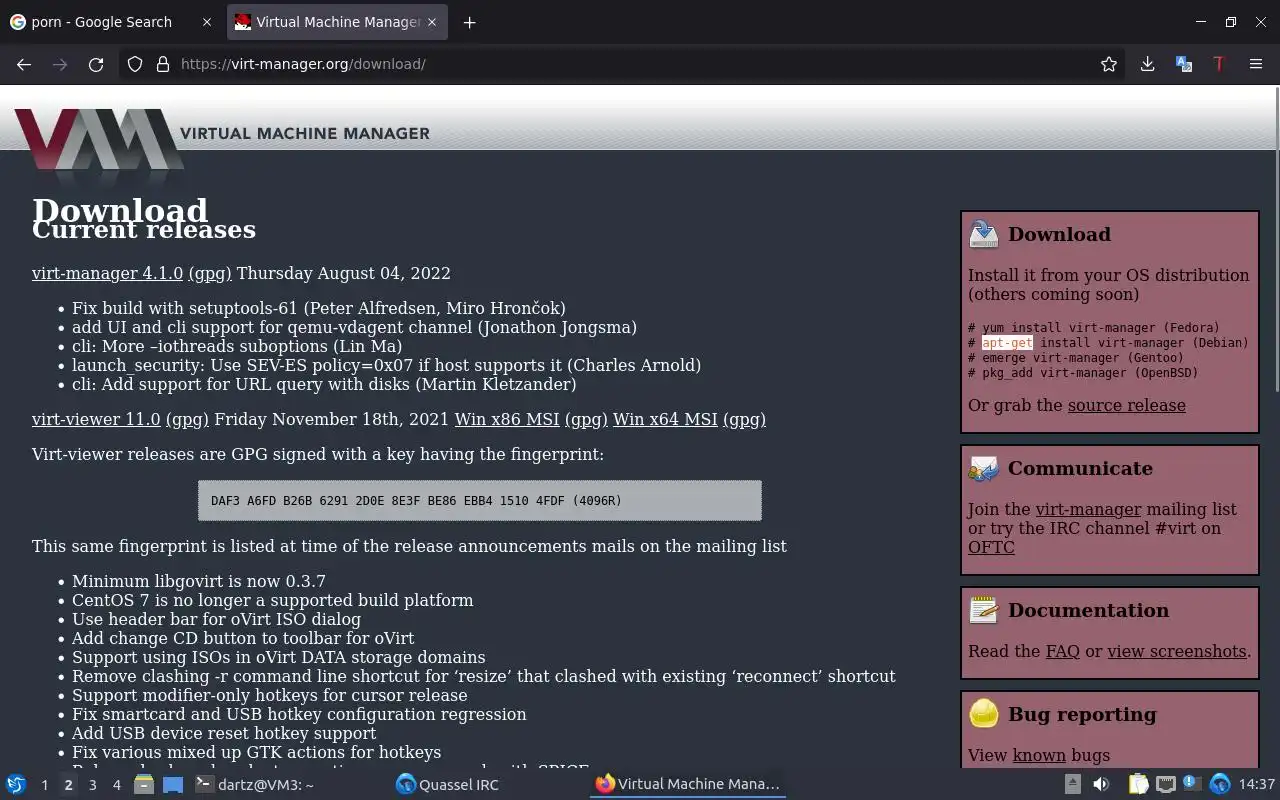The image size is (1280, 800).
Task: Click the 'yum install virt-manager (Fedora)' line
Action: 1094,328
